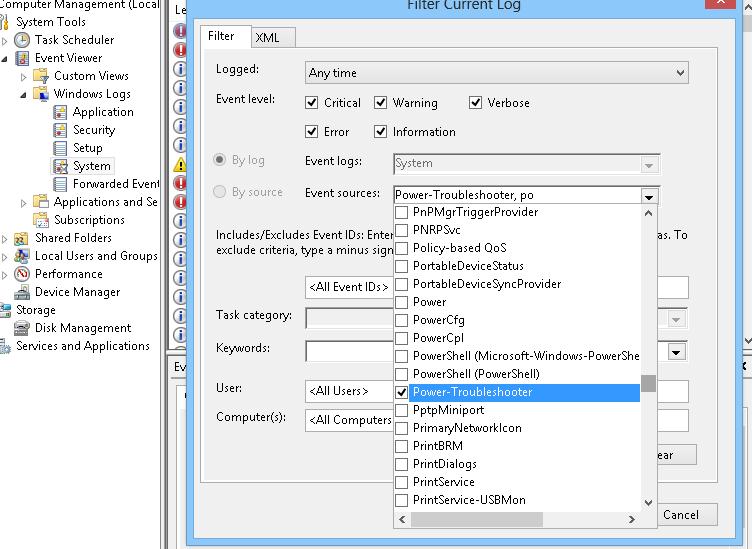The width and height of the screenshot is (752, 549).
Task: Click source list scroll-up arrow
Action: point(648,213)
